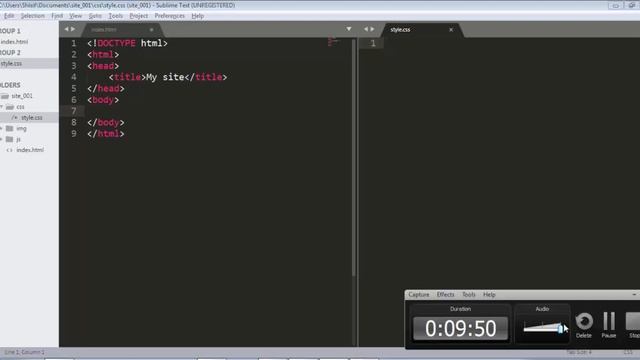This screenshot has width=640, height=360.
Task: Go to next tab in left pane
Action: tap(73, 29)
